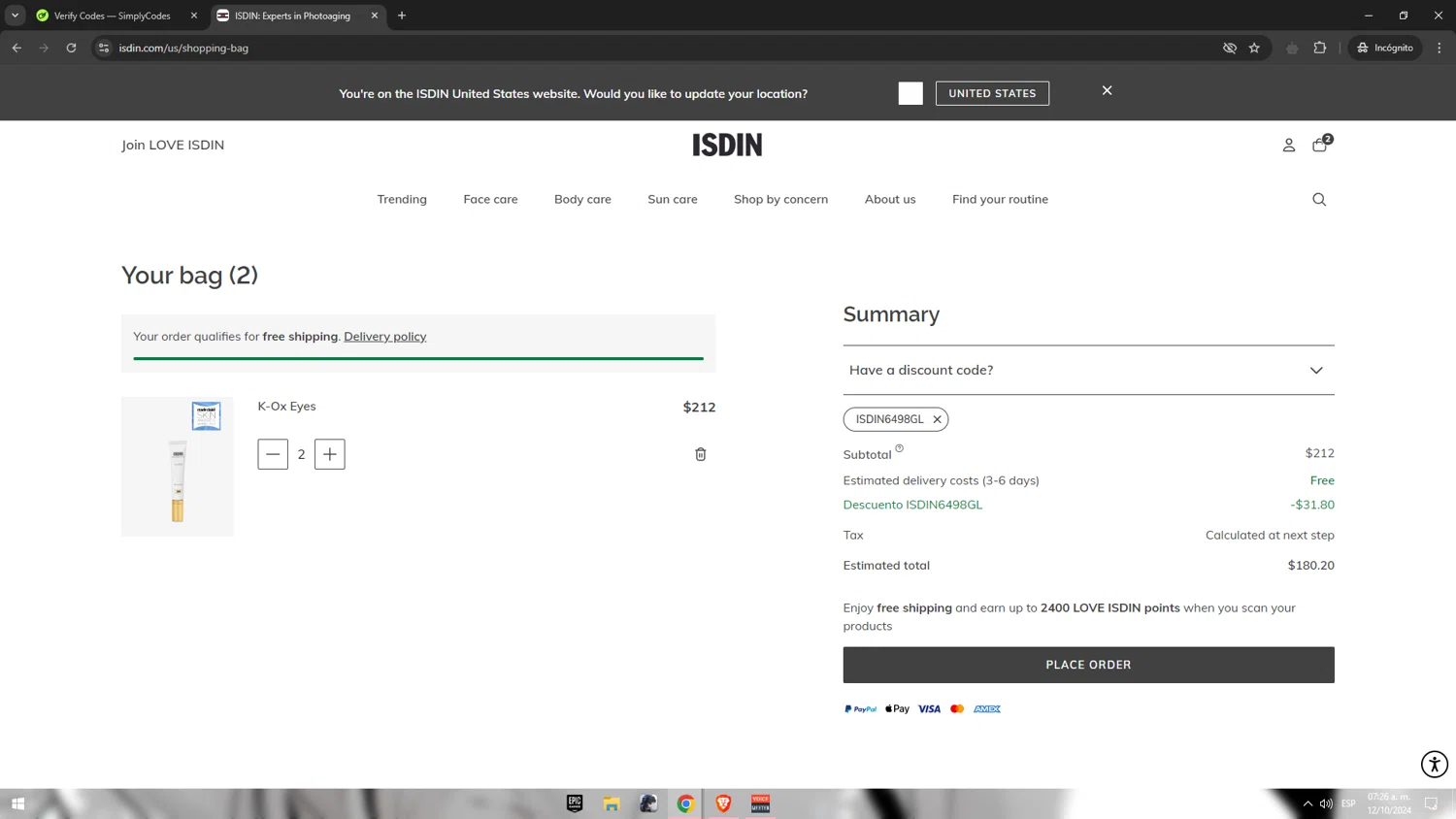Remove discount code ISDIN6498GL chip

[937, 419]
